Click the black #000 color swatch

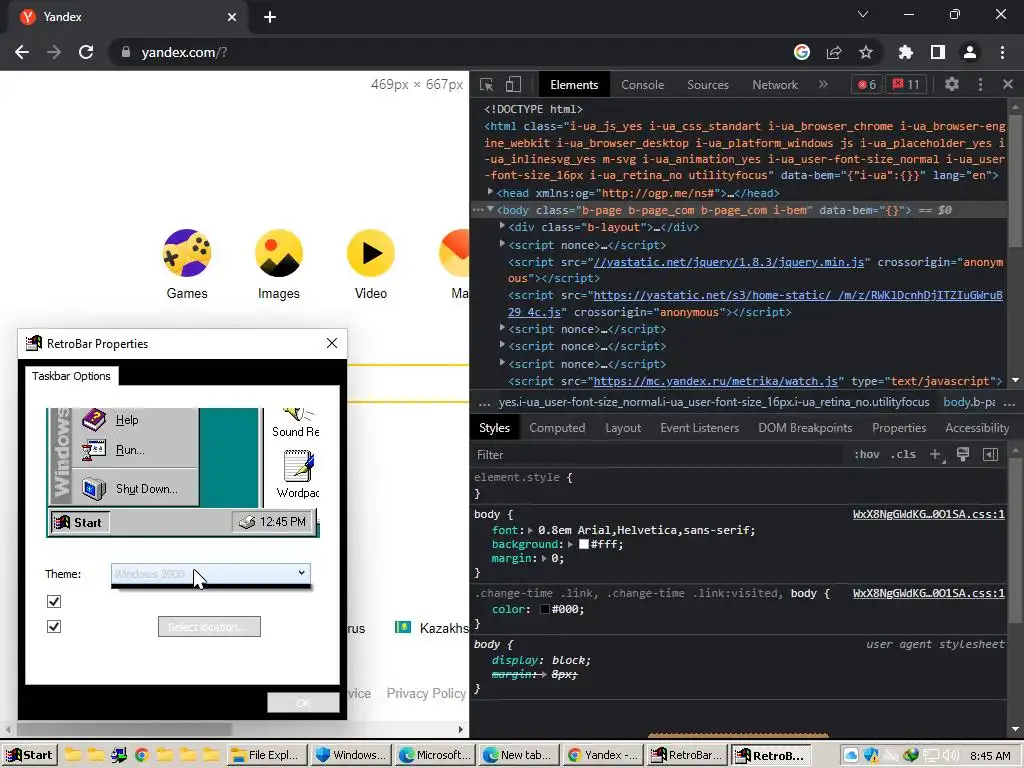click(545, 609)
